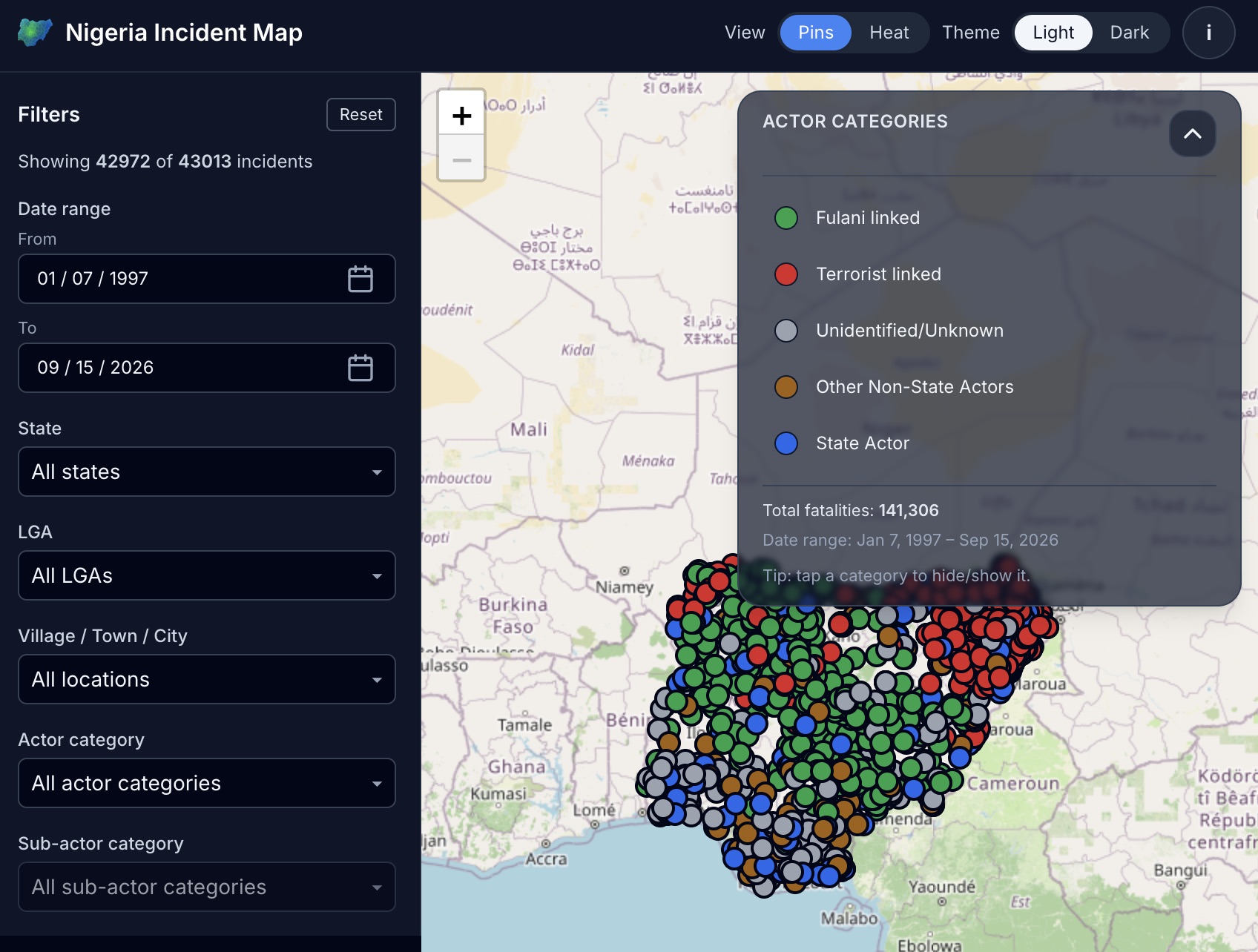The height and width of the screenshot is (952, 1258).
Task: Open the All LGAs dropdown
Action: click(207, 575)
